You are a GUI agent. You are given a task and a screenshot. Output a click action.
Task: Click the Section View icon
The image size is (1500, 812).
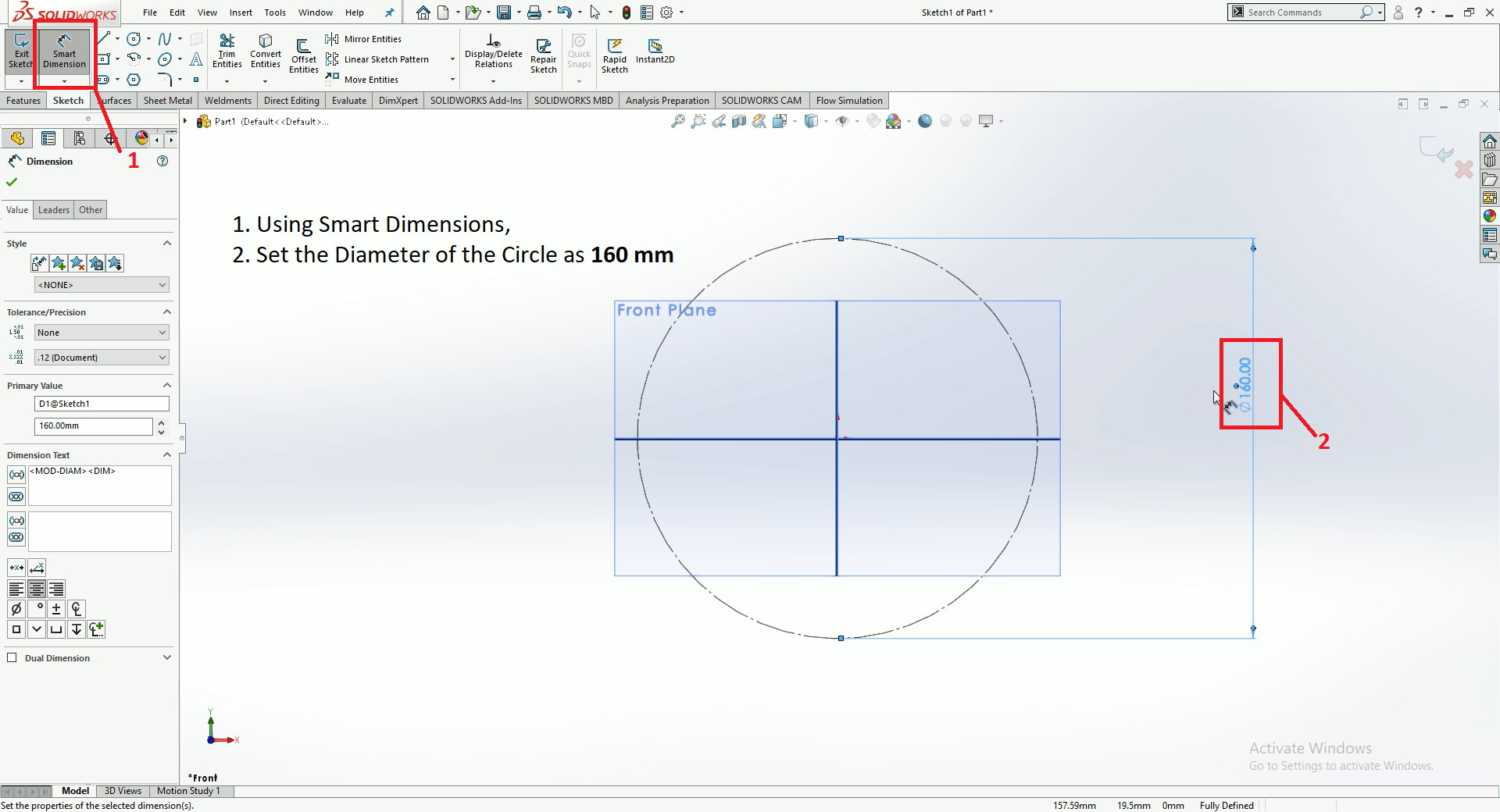click(x=738, y=121)
